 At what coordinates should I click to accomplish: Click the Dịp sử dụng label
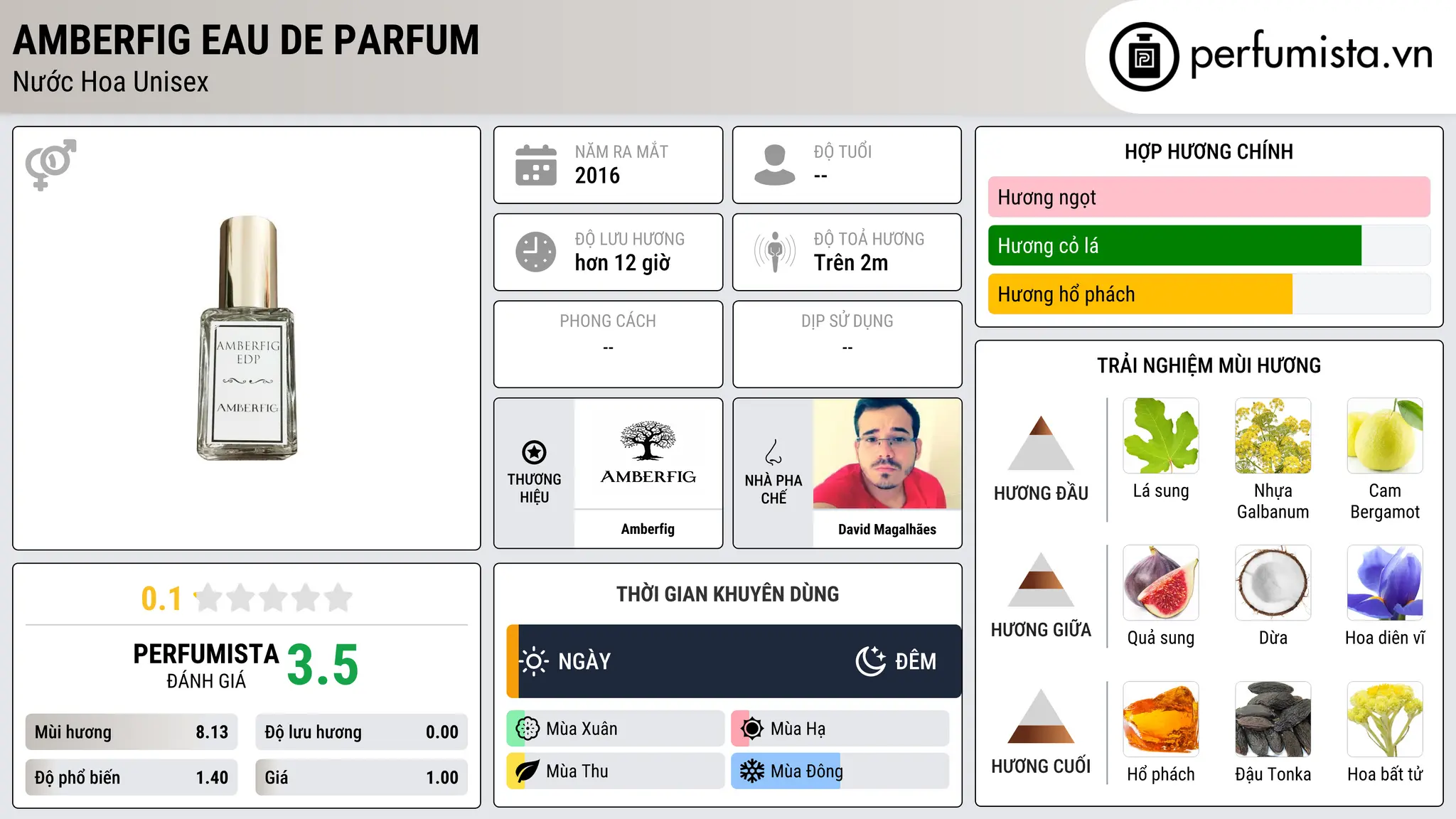(x=847, y=321)
